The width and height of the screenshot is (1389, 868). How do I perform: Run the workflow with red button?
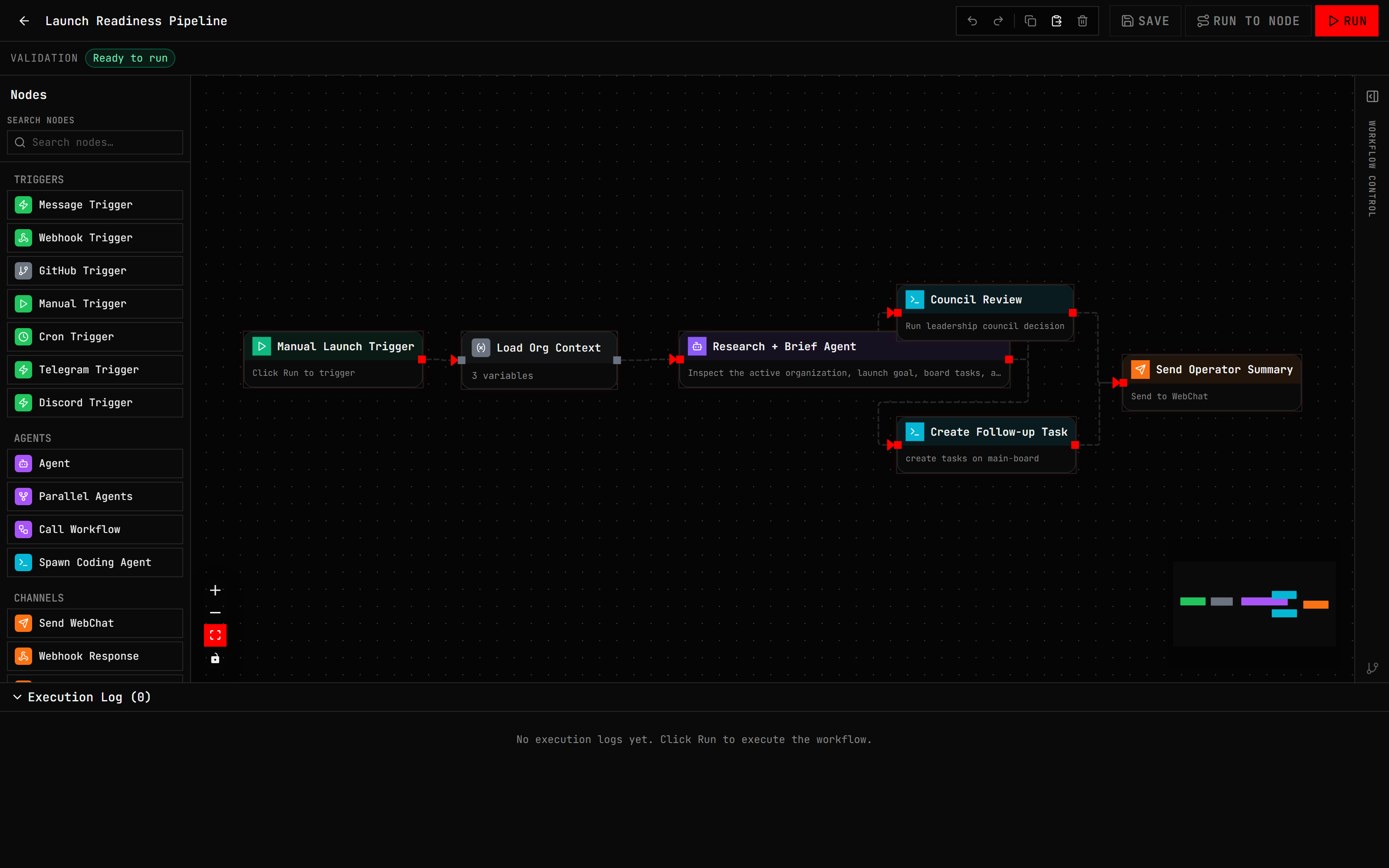pyautogui.click(x=1346, y=21)
